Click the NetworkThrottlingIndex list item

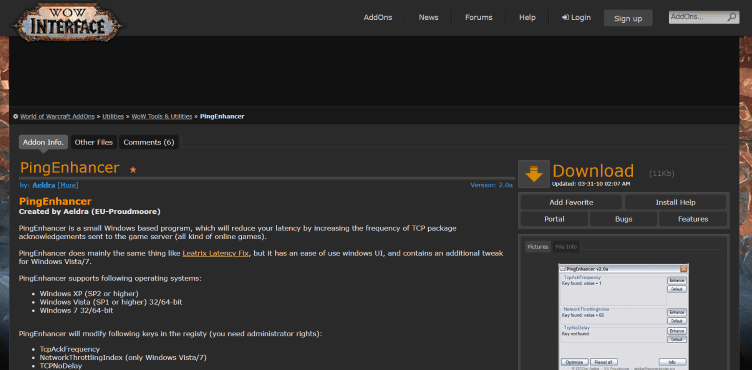[x=123, y=358]
